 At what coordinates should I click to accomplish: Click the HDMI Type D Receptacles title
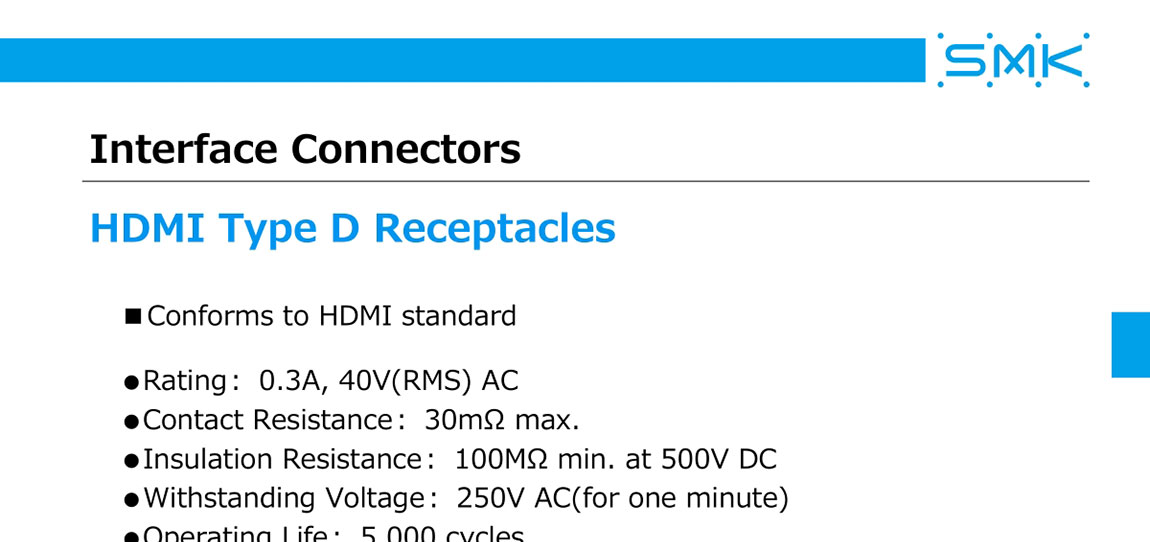pyautogui.click(x=352, y=228)
